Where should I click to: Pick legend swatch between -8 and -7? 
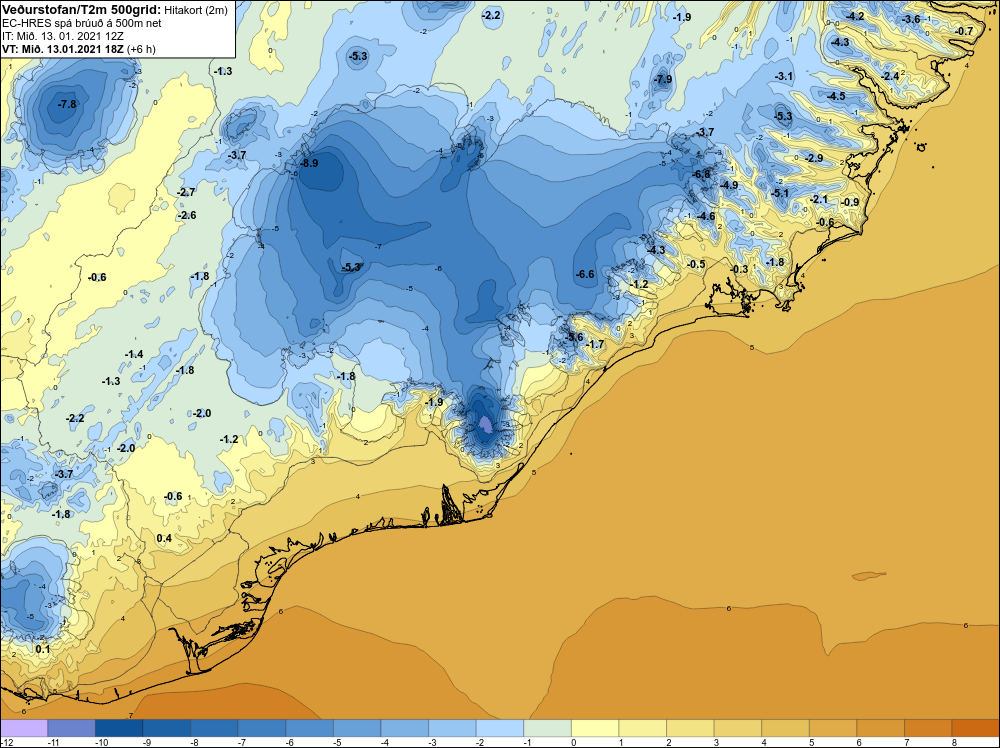tap(214, 728)
